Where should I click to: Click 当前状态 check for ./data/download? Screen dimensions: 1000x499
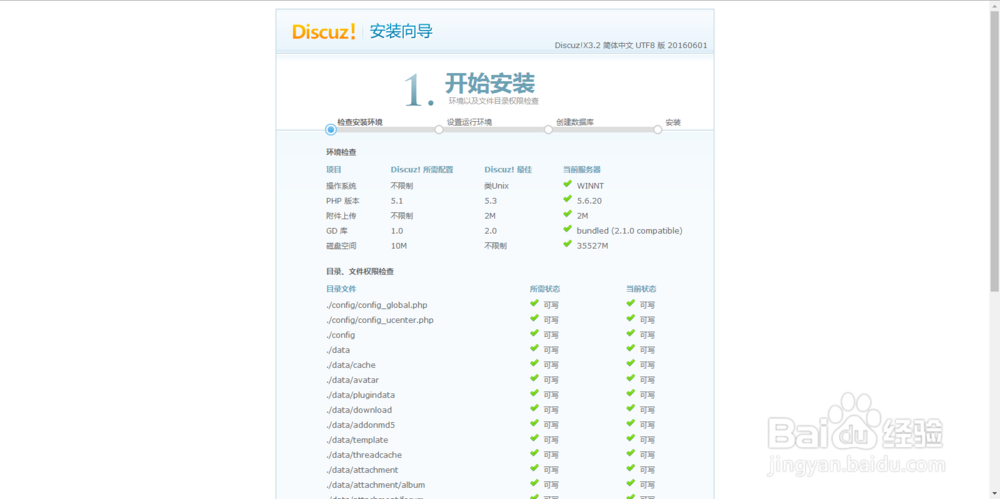tap(631, 408)
